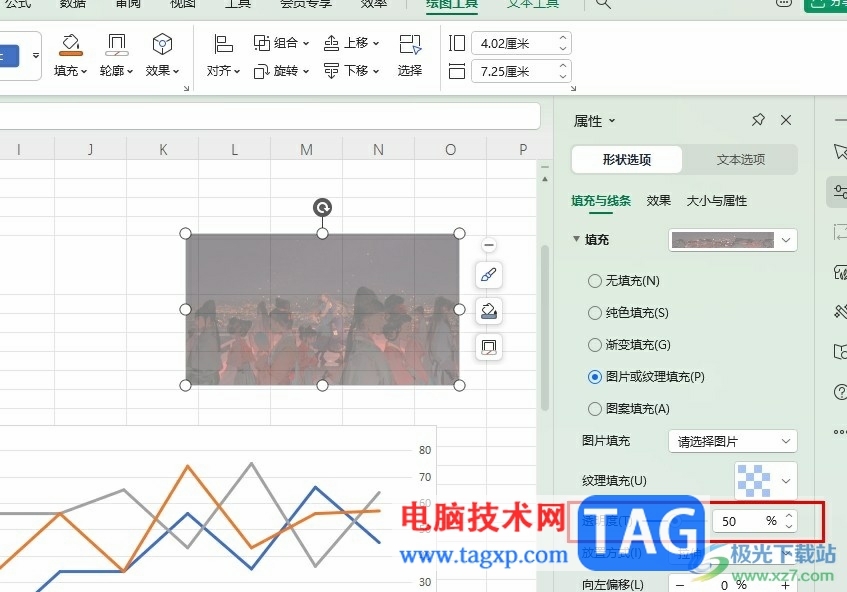
Task: Open the 请选择图片 picture fill dropdown
Action: click(x=732, y=441)
